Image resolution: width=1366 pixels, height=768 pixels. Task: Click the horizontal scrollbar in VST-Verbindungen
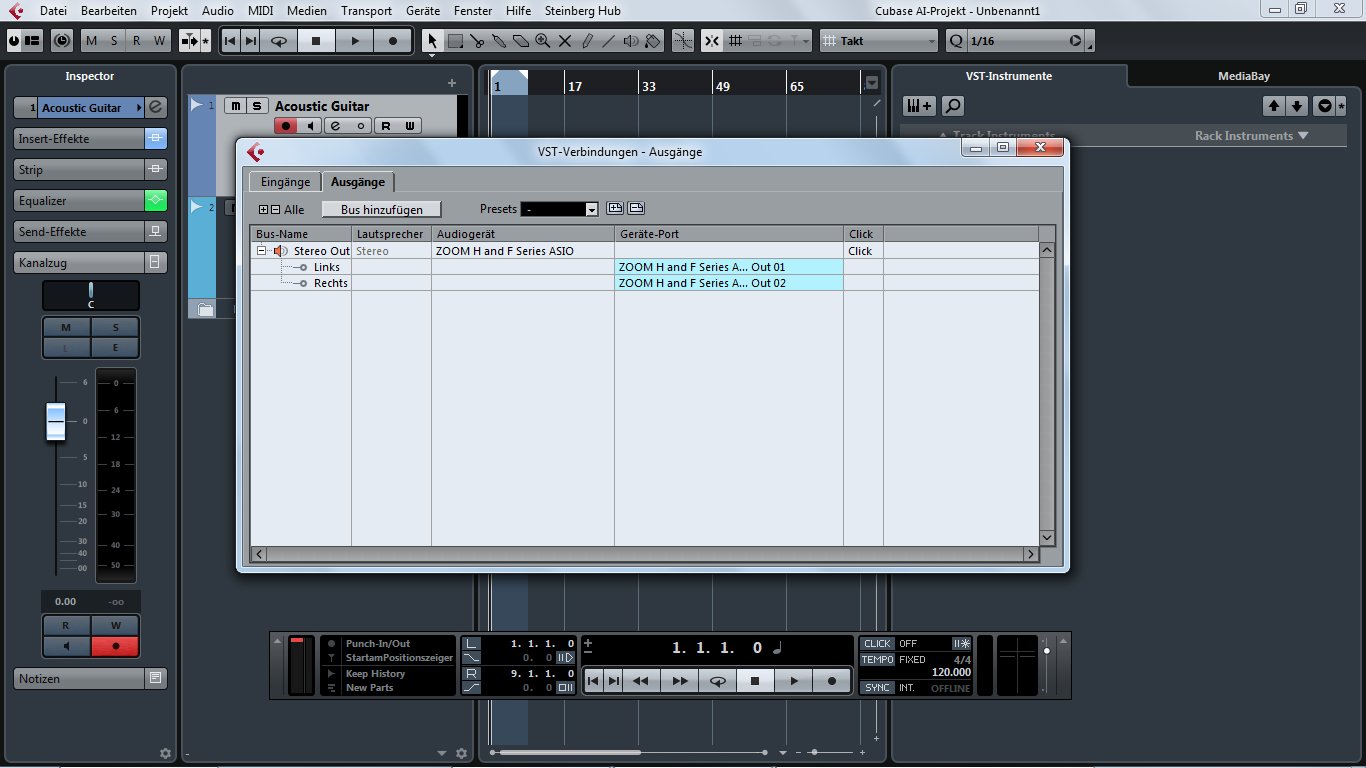pyautogui.click(x=644, y=554)
